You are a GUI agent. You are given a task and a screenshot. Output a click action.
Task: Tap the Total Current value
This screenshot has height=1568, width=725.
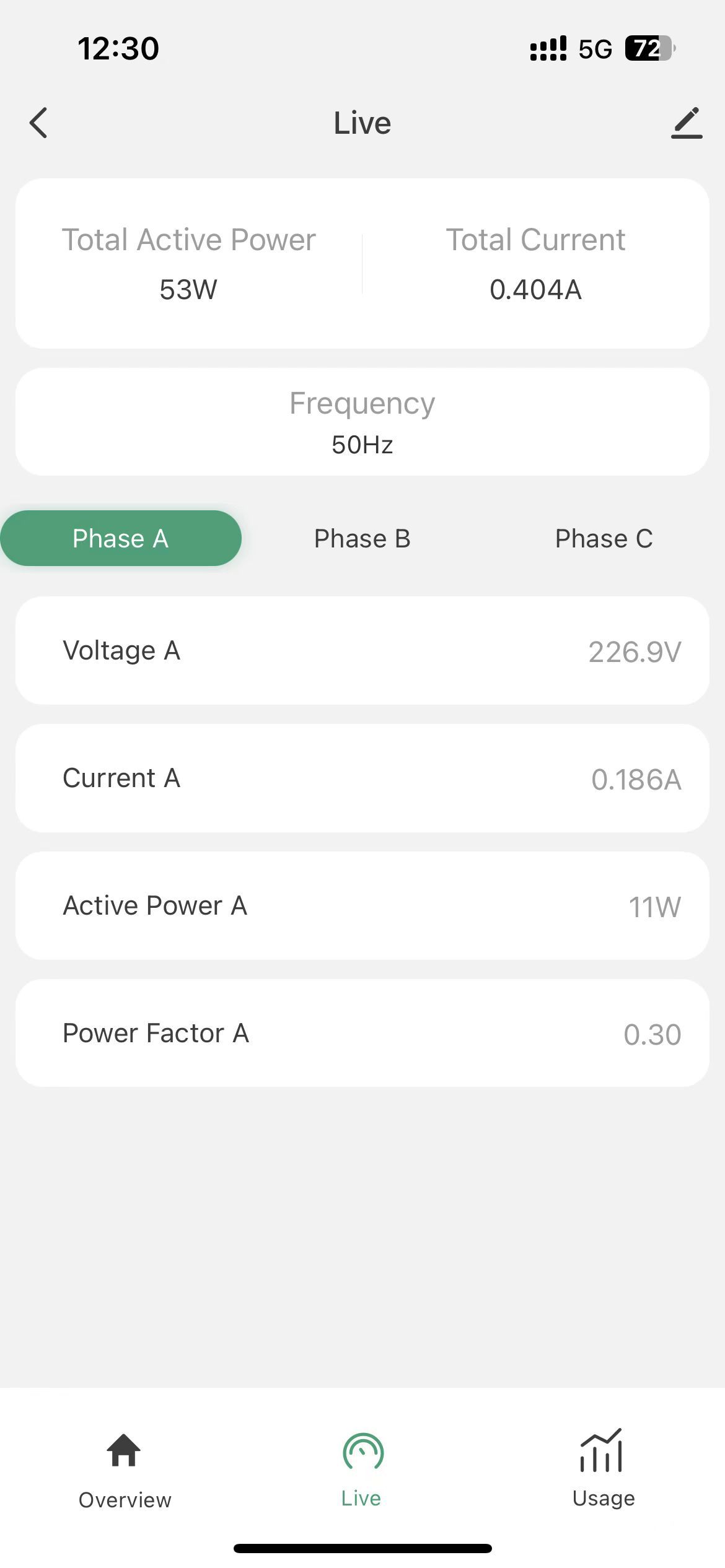click(535, 289)
